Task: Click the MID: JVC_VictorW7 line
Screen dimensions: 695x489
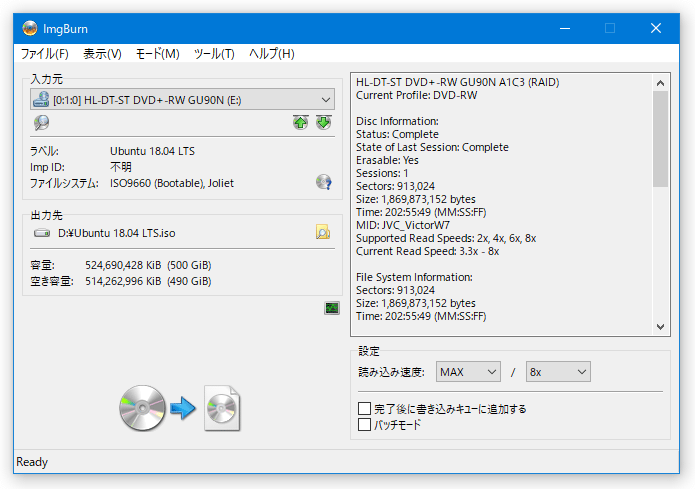Action: [403, 225]
